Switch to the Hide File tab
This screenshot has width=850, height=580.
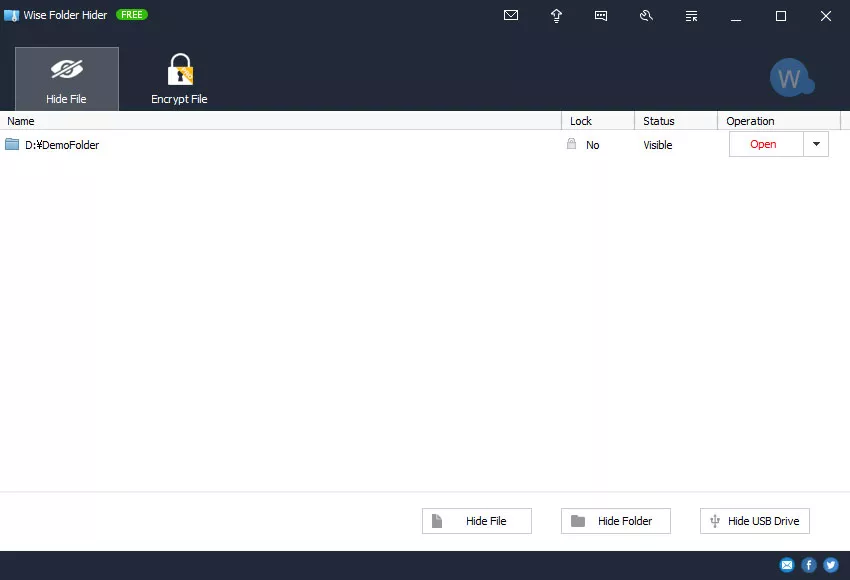(67, 79)
